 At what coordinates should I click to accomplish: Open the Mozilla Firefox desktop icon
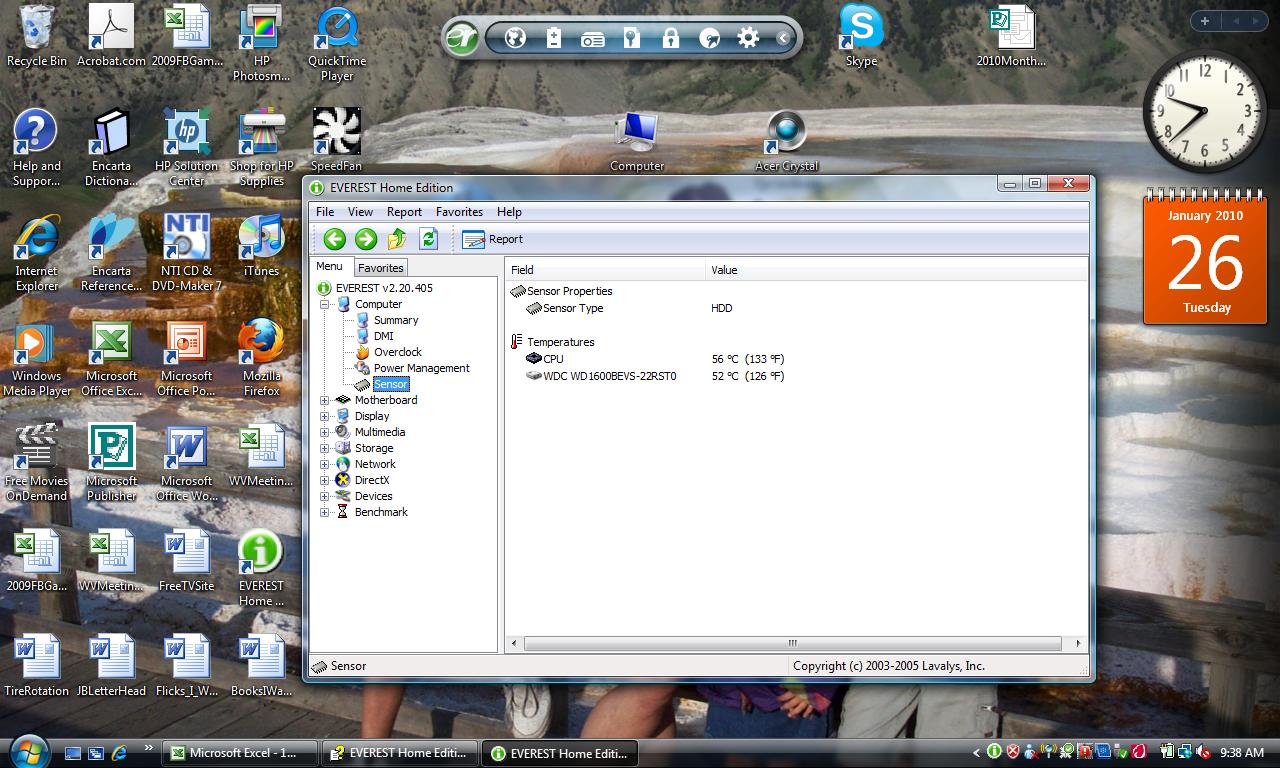click(261, 358)
